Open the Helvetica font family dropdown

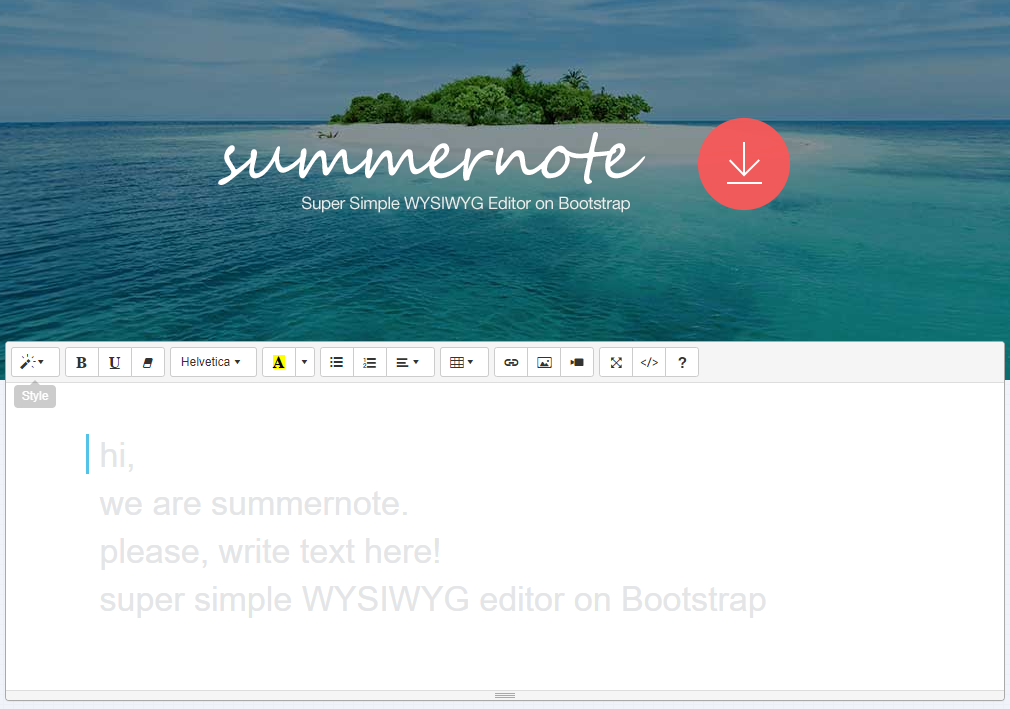pyautogui.click(x=213, y=362)
